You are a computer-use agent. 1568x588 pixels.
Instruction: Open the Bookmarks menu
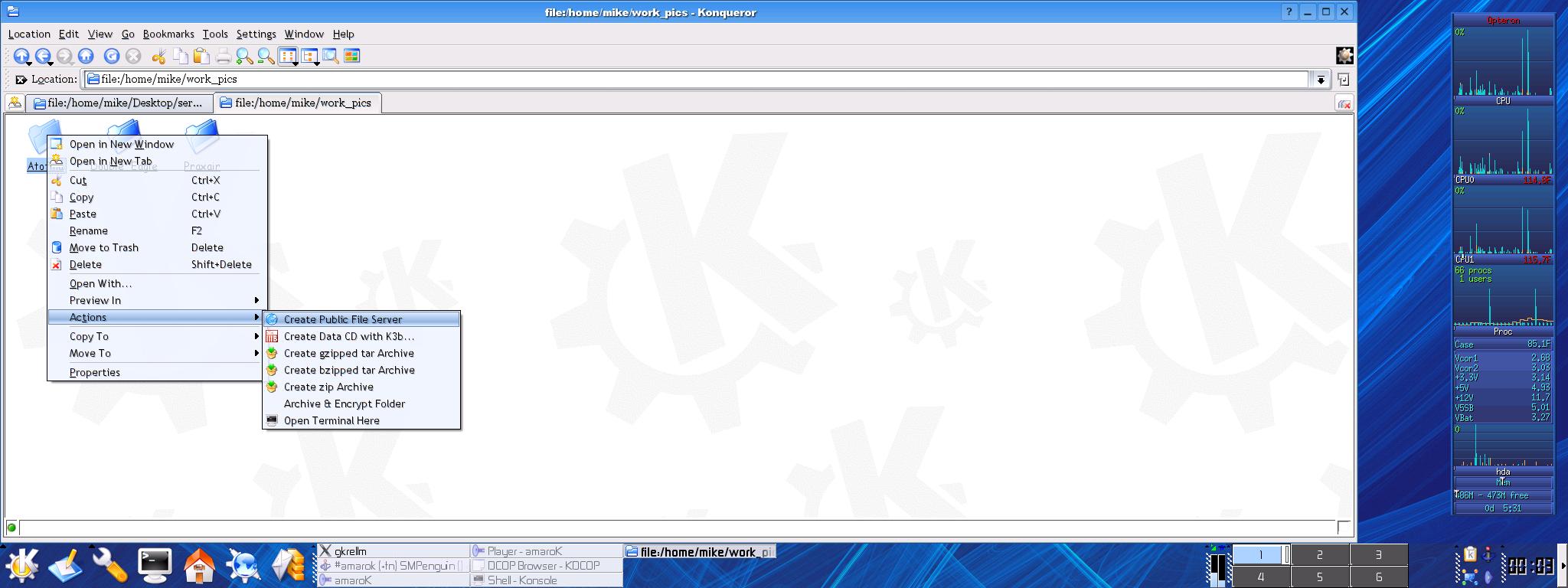[x=168, y=34]
